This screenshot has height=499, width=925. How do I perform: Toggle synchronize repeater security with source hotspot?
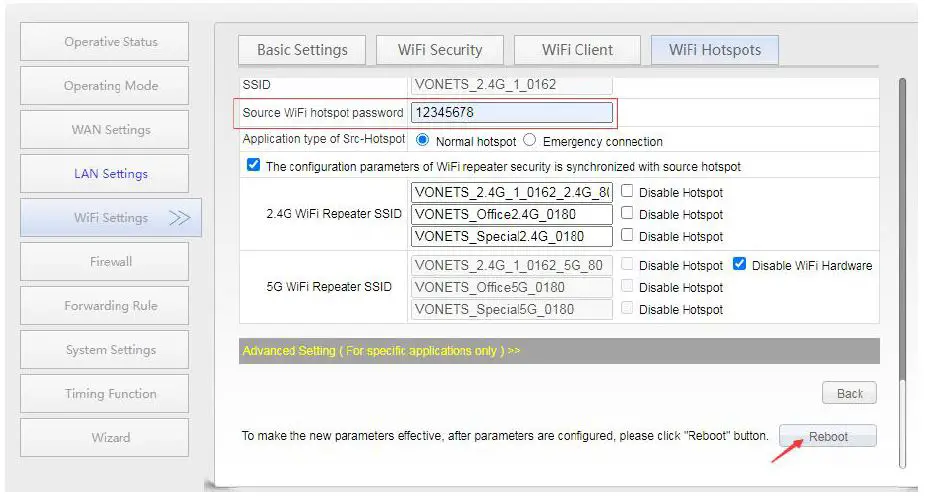(x=253, y=166)
